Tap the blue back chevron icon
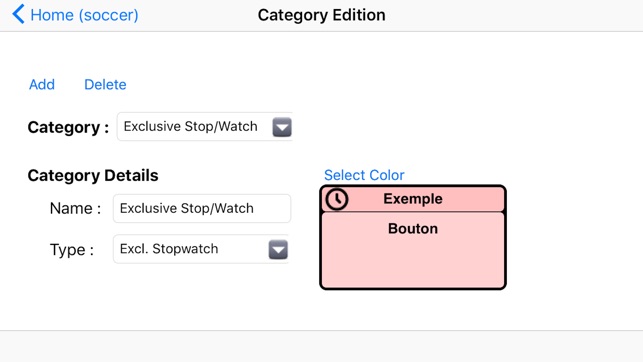The width and height of the screenshot is (643, 362). point(18,14)
